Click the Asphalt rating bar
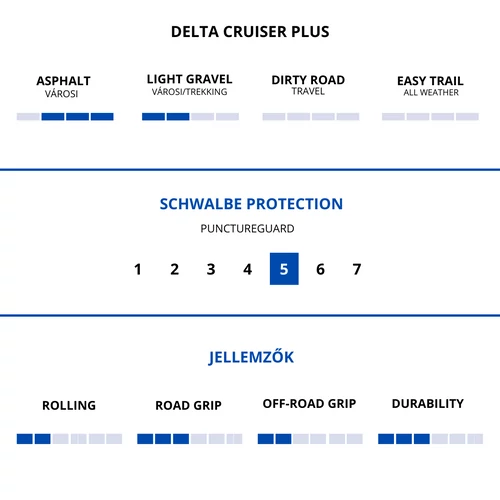Screen dimensions: 500x500 tap(65, 117)
